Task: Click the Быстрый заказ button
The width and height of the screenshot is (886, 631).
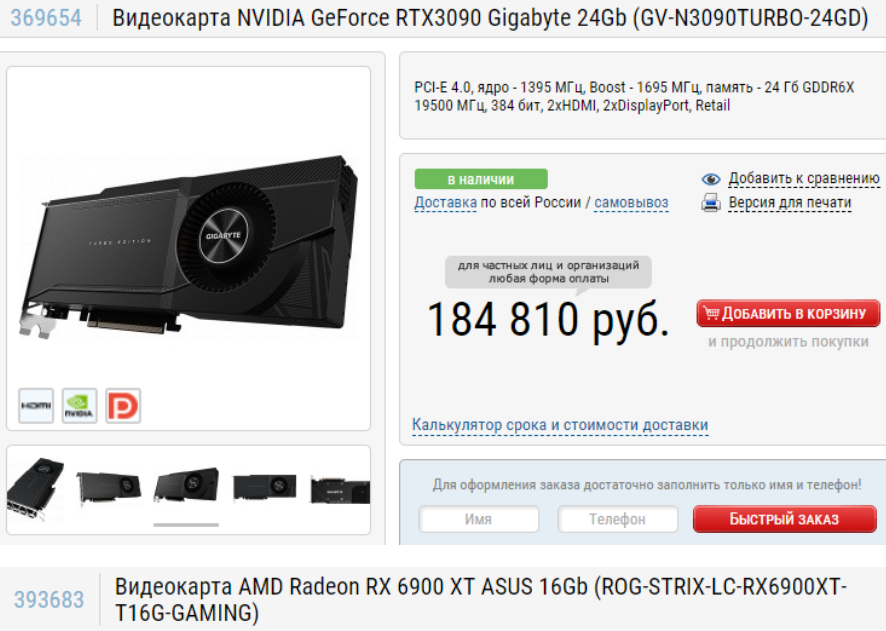Action: [784, 519]
